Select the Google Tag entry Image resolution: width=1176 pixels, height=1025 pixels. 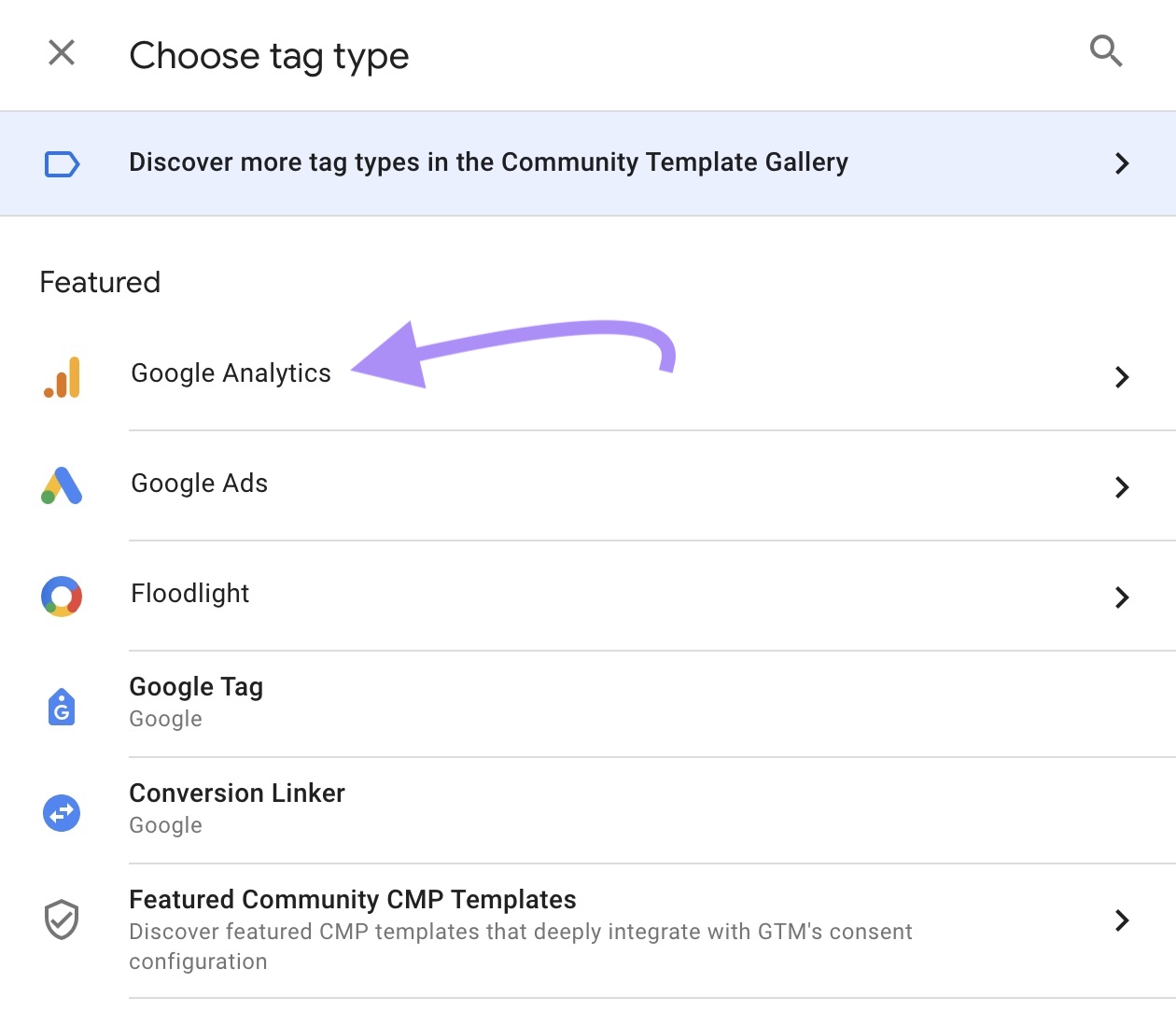[196, 686]
